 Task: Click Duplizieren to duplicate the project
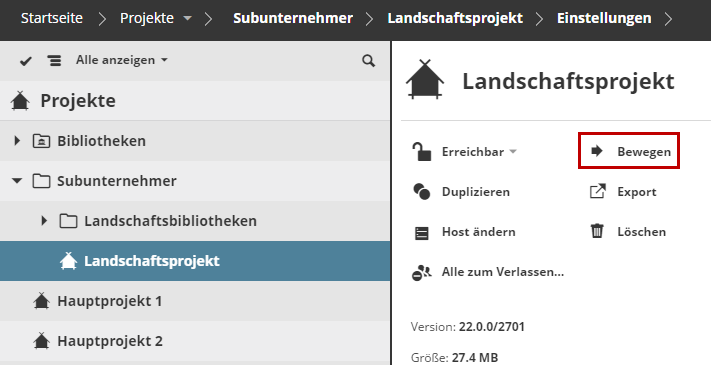(476, 192)
